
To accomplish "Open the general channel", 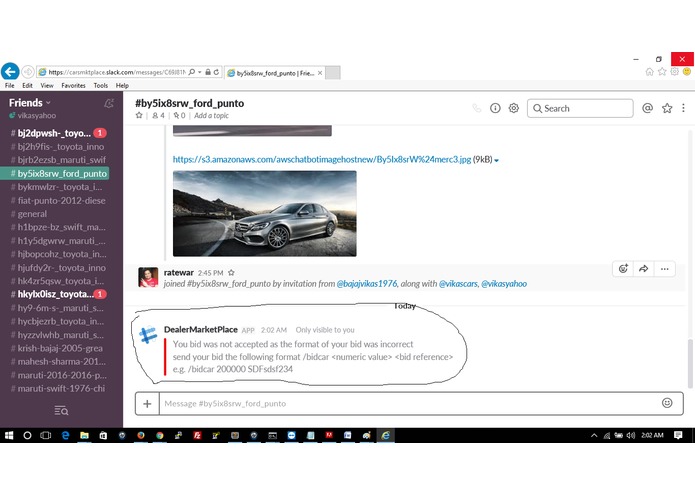I will [55, 214].
